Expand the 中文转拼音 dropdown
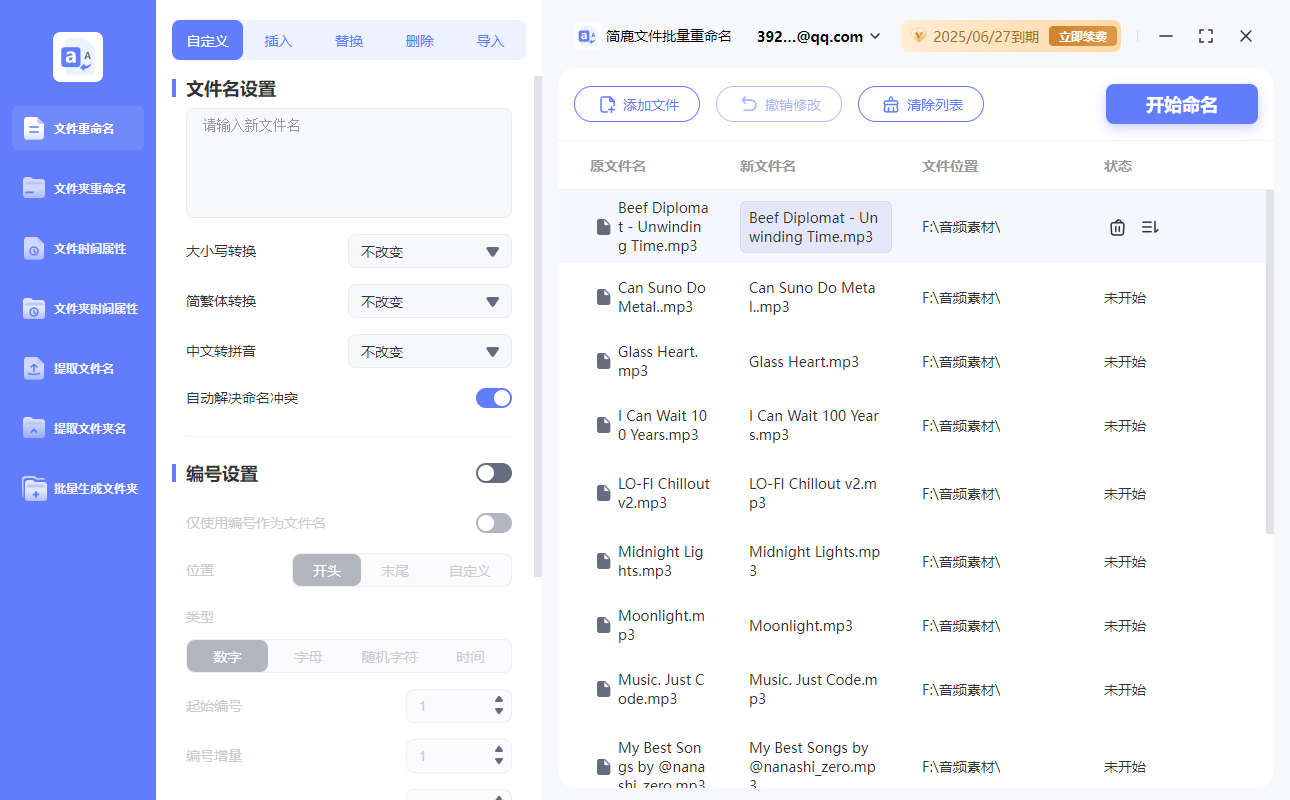Screen dimensions: 1290x800 pos(429,351)
